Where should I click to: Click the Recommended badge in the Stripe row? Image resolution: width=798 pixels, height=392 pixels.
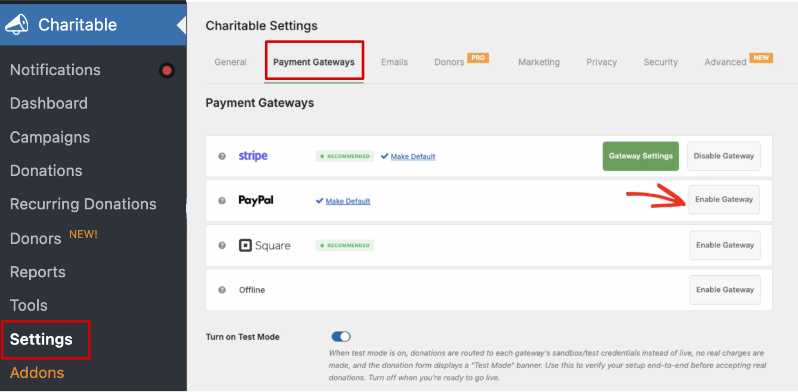click(345, 156)
